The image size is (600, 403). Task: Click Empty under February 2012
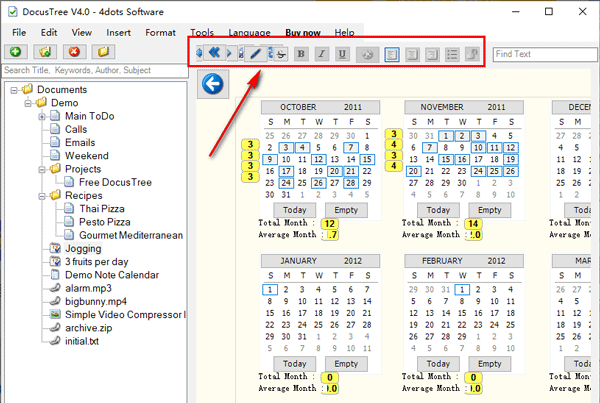[x=489, y=364]
